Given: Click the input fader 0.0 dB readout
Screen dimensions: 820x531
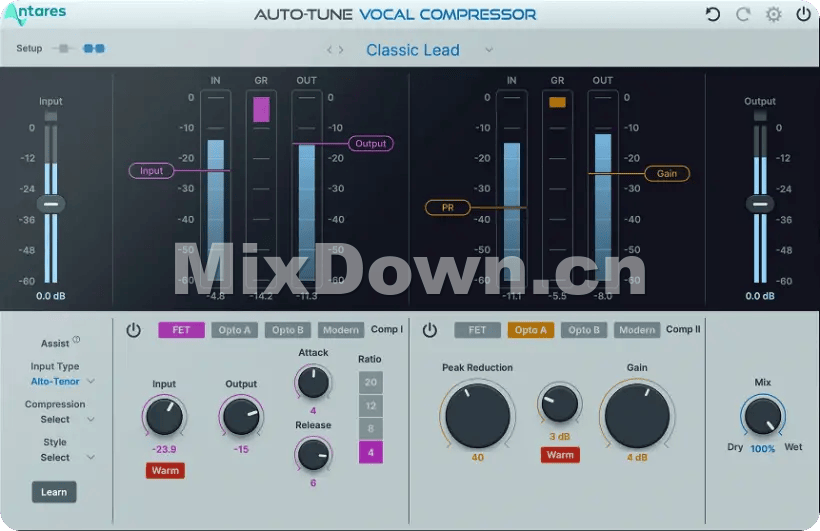Looking at the screenshot, I should (51, 296).
